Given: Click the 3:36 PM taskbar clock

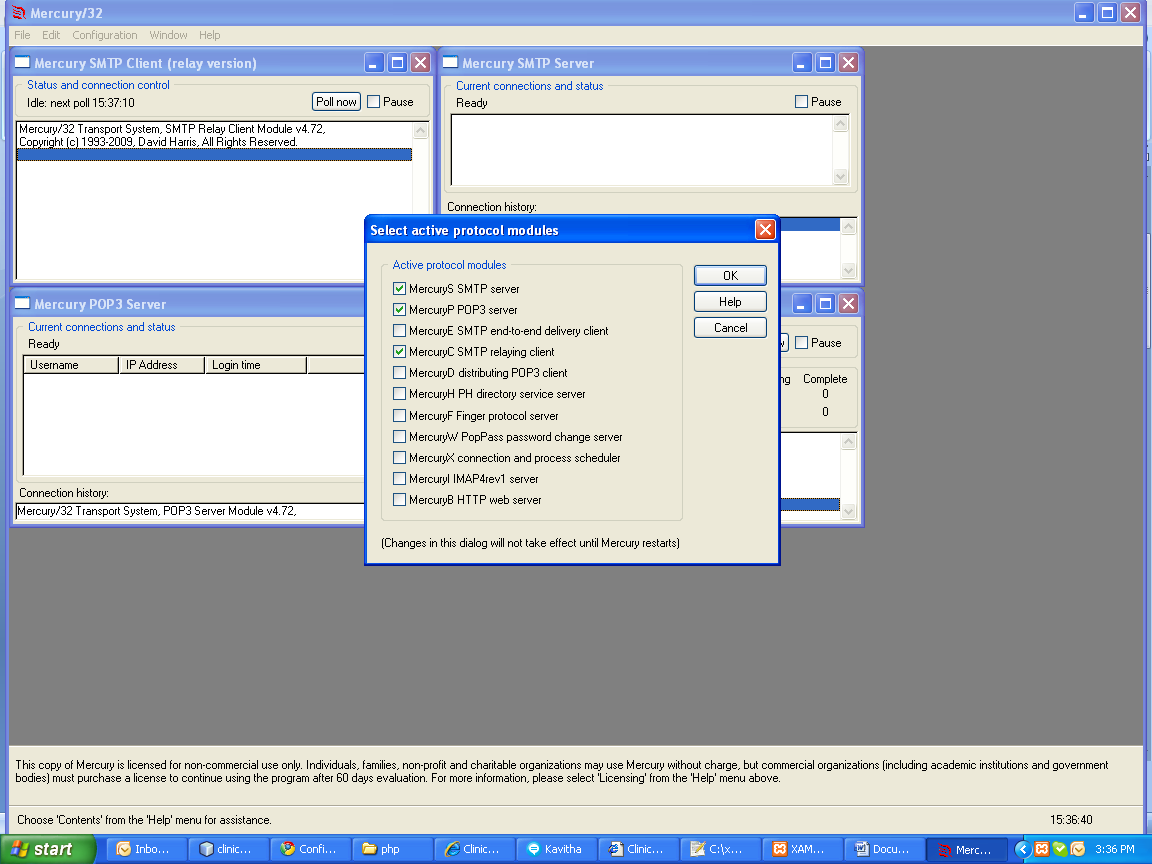Looking at the screenshot, I should pos(1115,849).
